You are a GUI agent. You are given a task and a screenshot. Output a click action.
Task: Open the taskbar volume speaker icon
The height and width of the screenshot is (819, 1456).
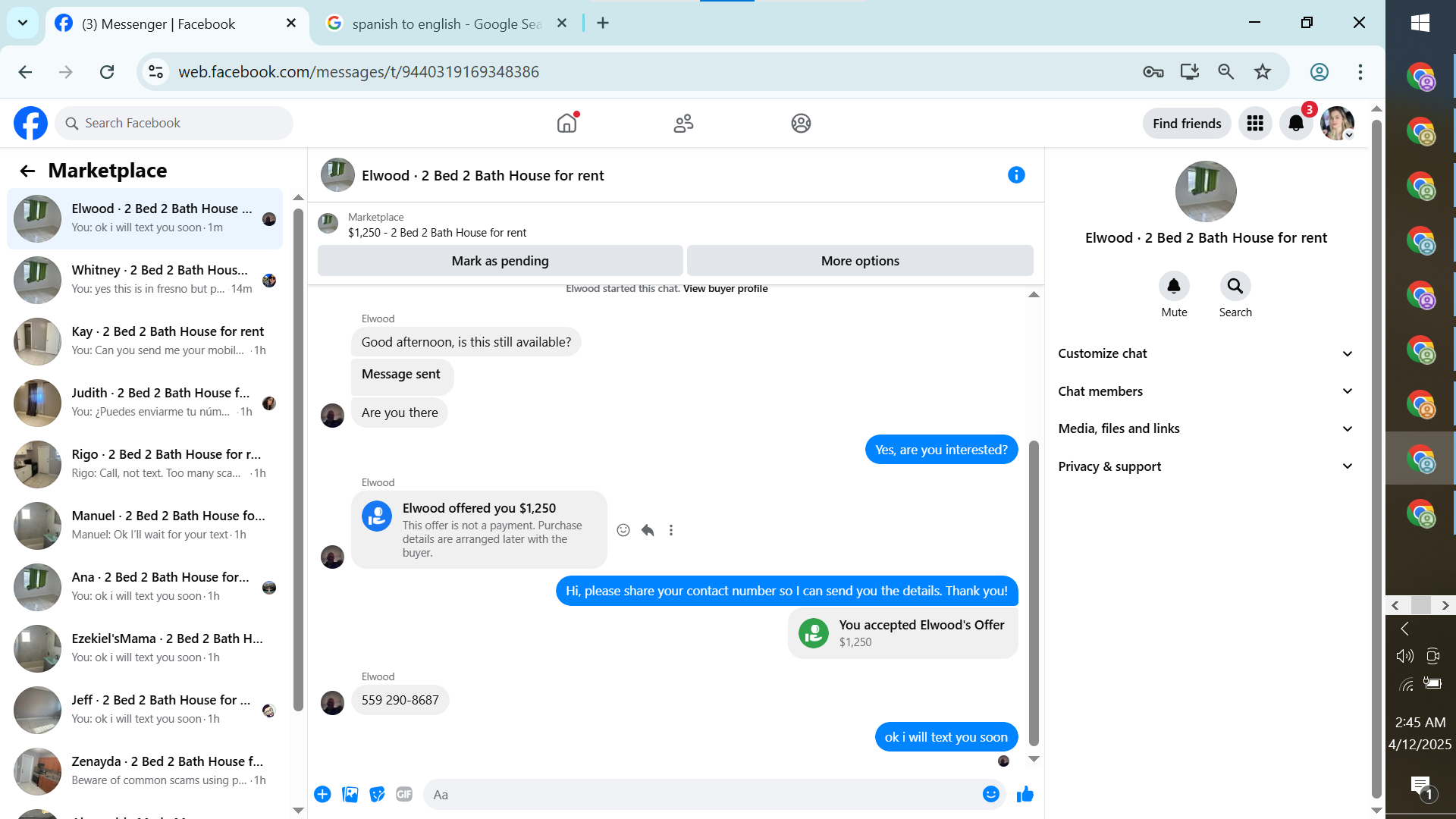point(1405,656)
